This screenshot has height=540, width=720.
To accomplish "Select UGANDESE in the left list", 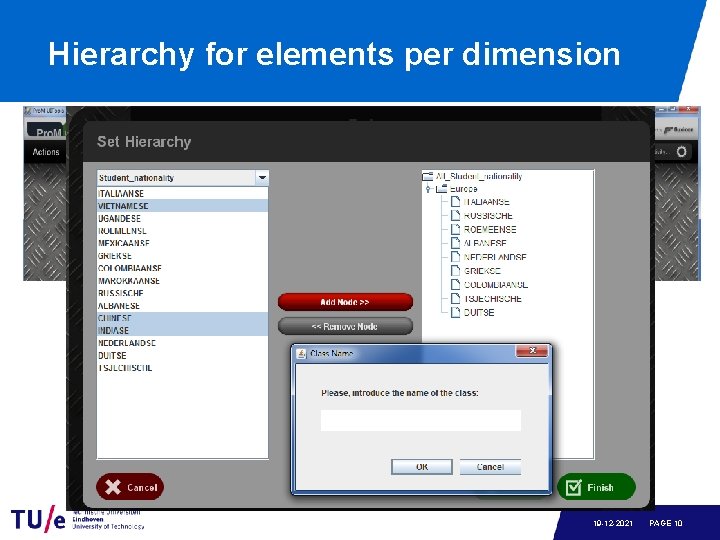I will pos(182,219).
